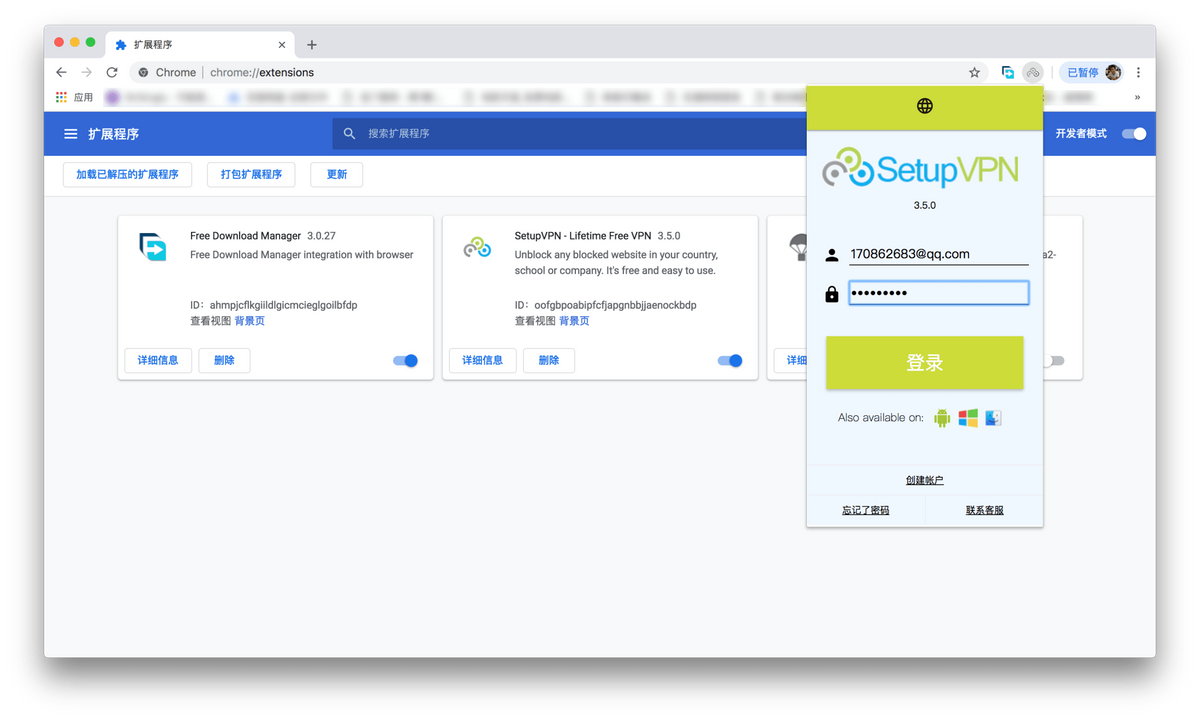Image resolution: width=1200 pixels, height=721 pixels.
Task: Open a new tab with the plus button
Action: point(312,45)
